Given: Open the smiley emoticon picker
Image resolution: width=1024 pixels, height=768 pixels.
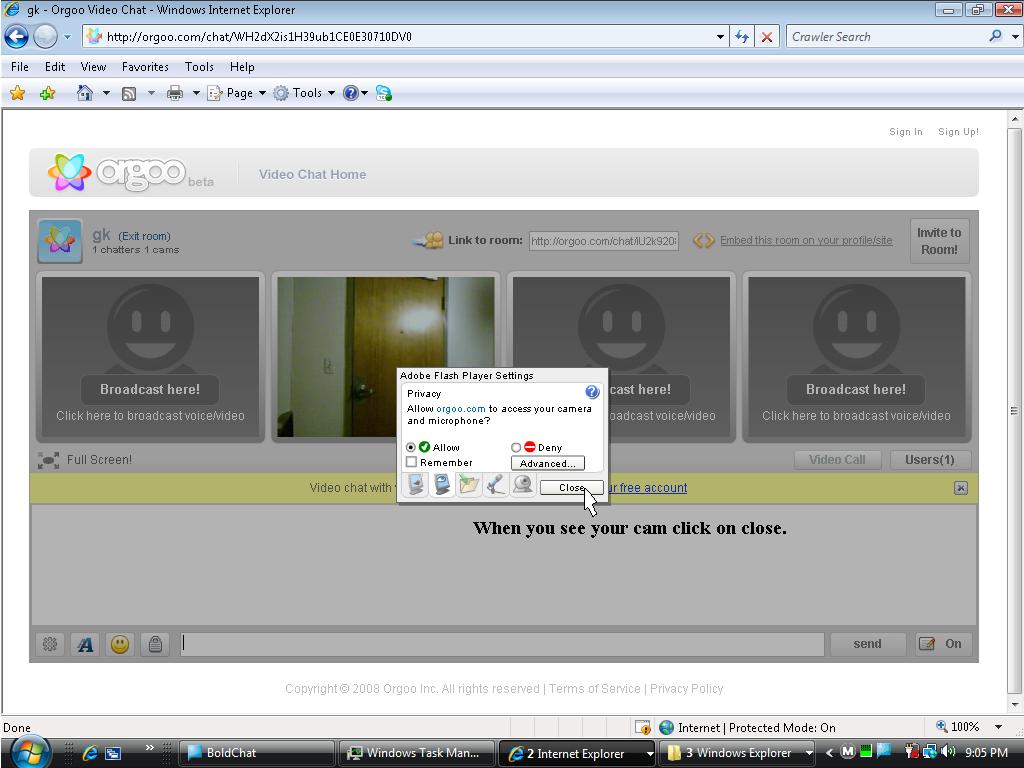Looking at the screenshot, I should 120,644.
